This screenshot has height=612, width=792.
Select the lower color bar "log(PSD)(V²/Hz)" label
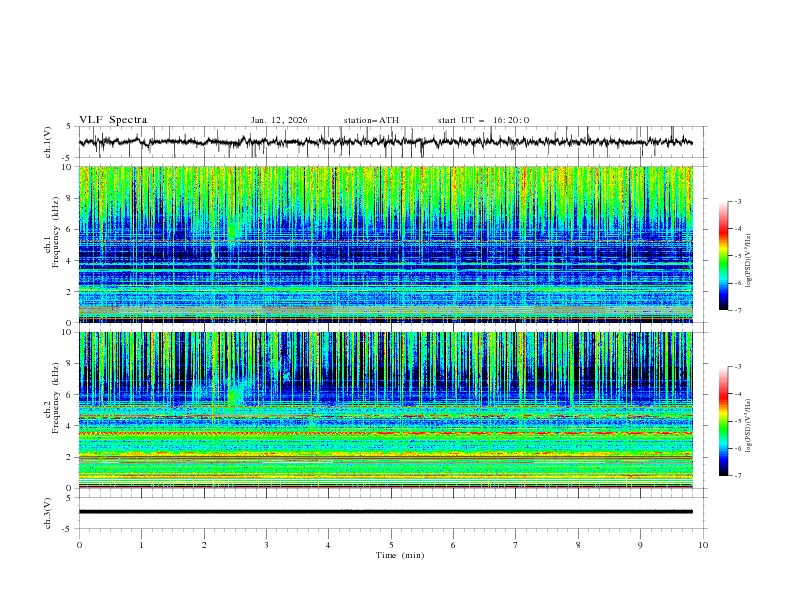point(748,426)
